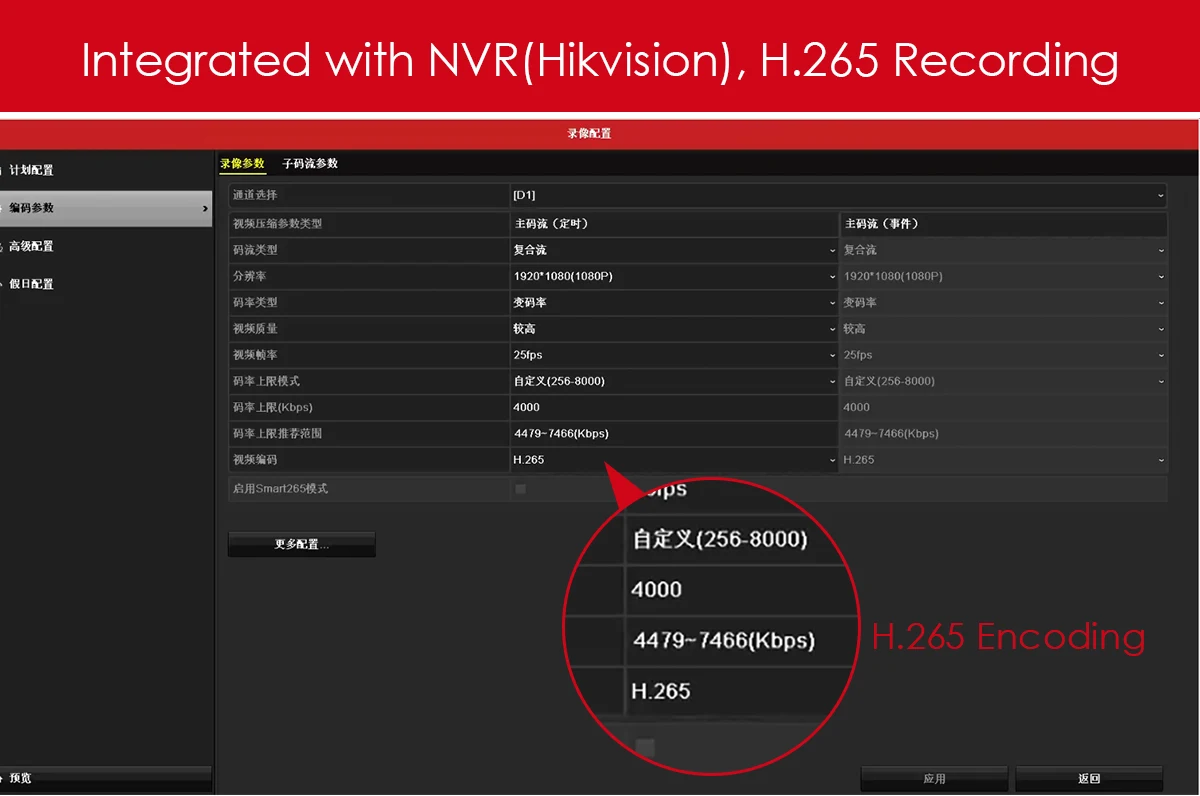The image size is (1200, 796).
Task: Click the 应用 apply button
Action: tap(934, 779)
